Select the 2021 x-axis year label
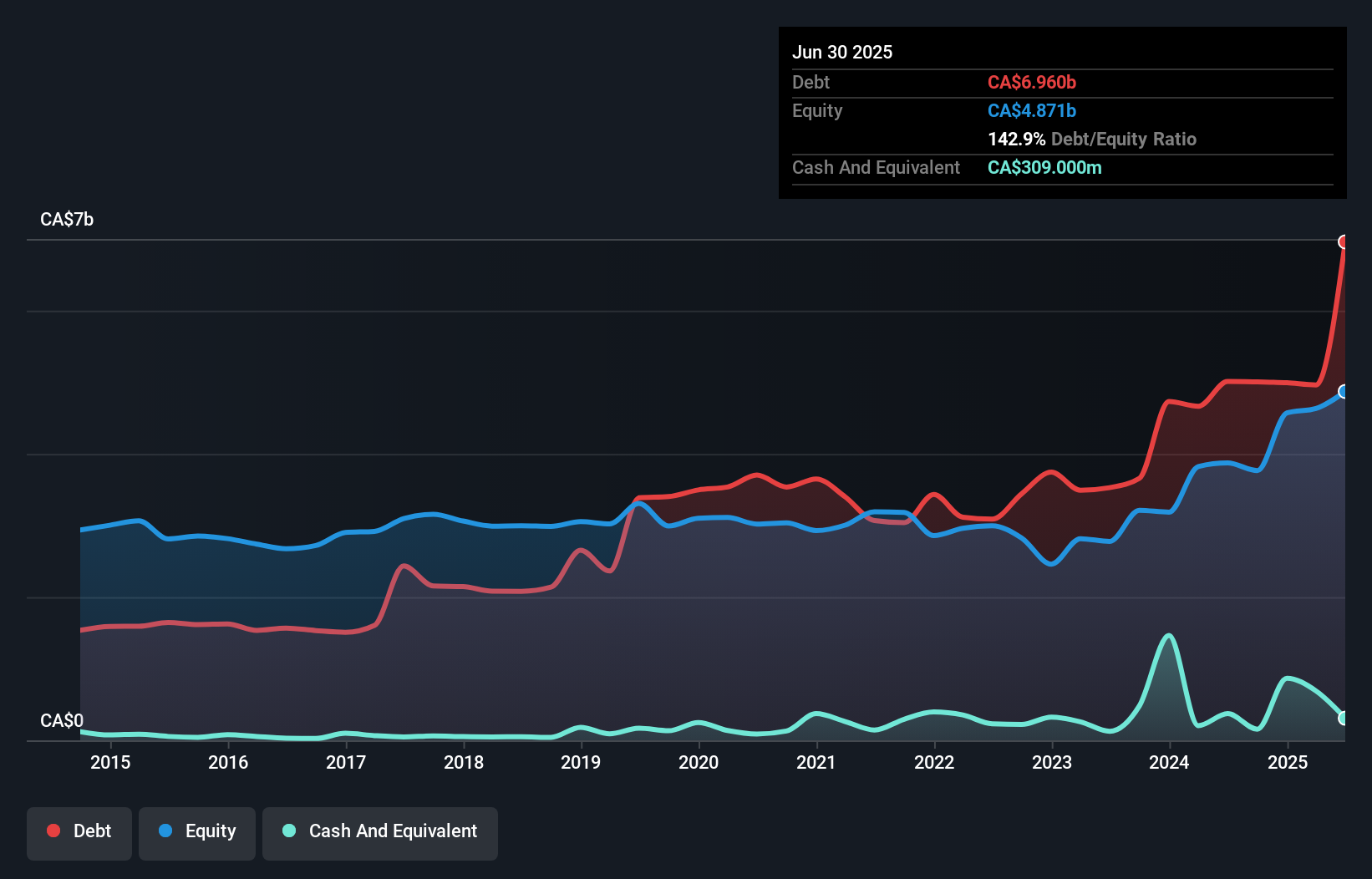 [x=816, y=762]
